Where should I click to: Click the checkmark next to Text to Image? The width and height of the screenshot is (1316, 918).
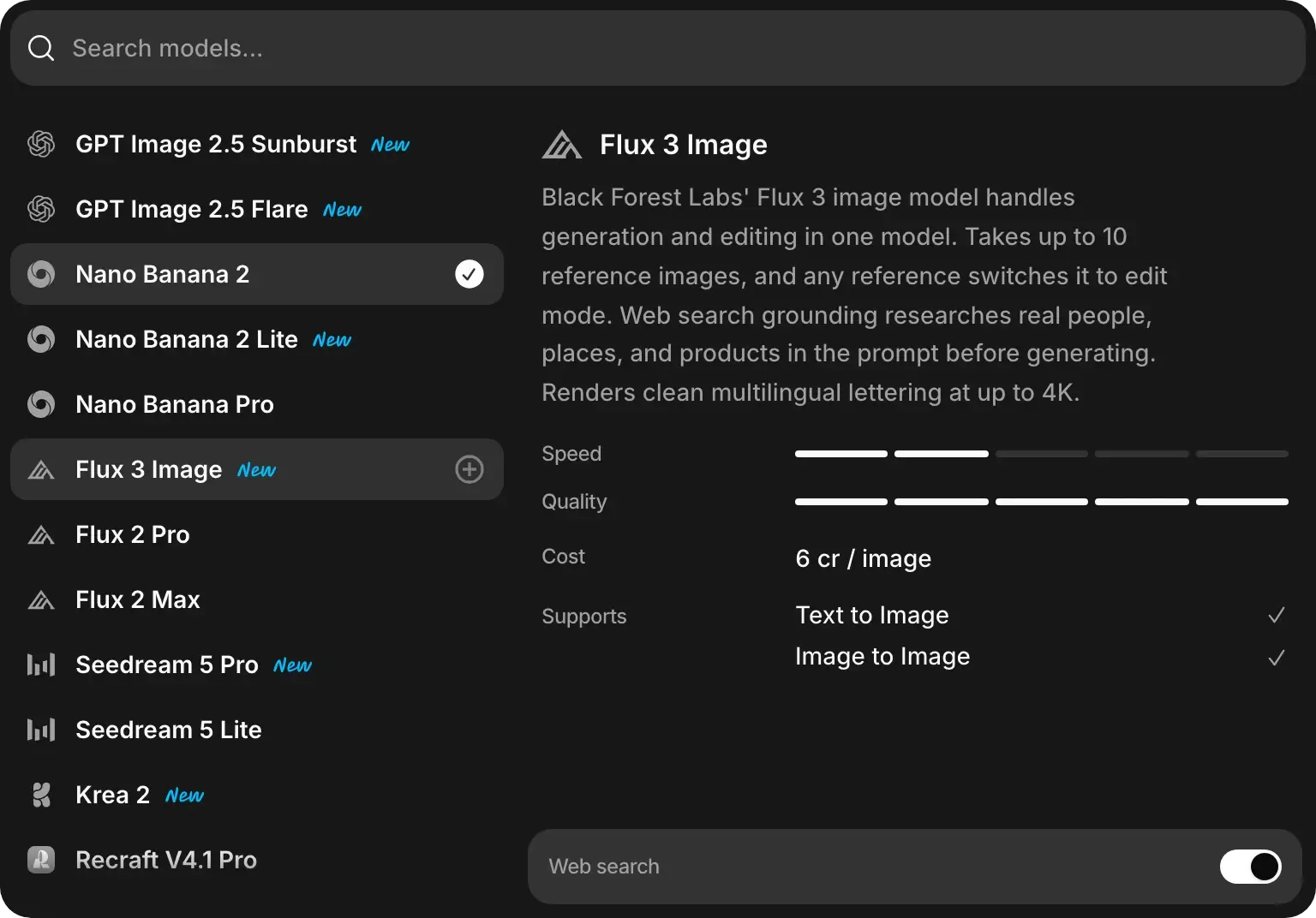1277,615
